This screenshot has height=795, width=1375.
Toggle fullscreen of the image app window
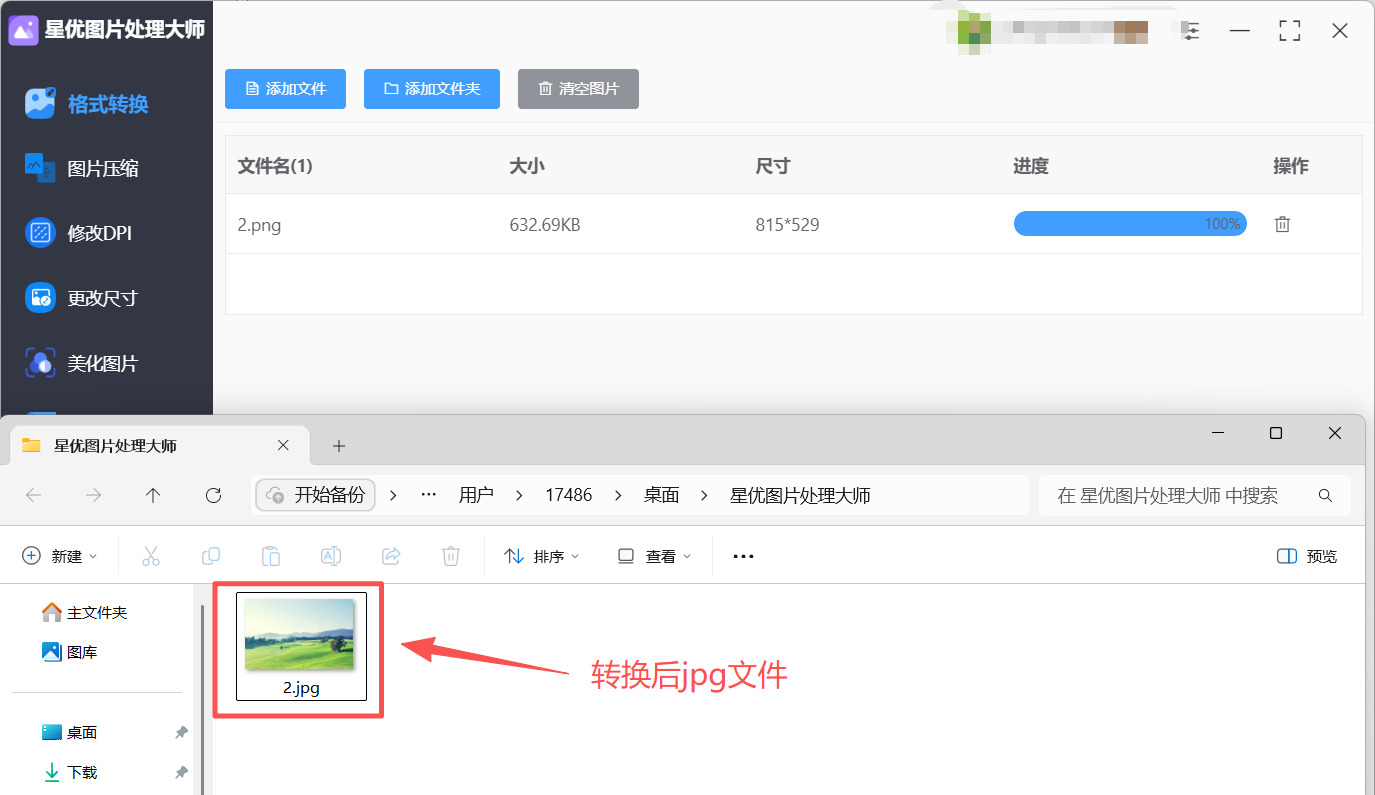[x=1290, y=31]
